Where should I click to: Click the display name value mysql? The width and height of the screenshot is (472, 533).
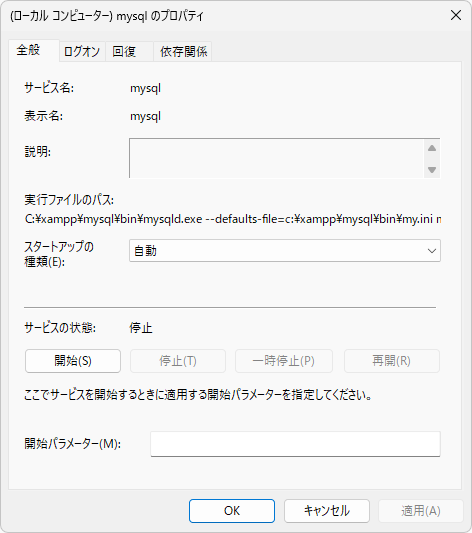click(145, 116)
